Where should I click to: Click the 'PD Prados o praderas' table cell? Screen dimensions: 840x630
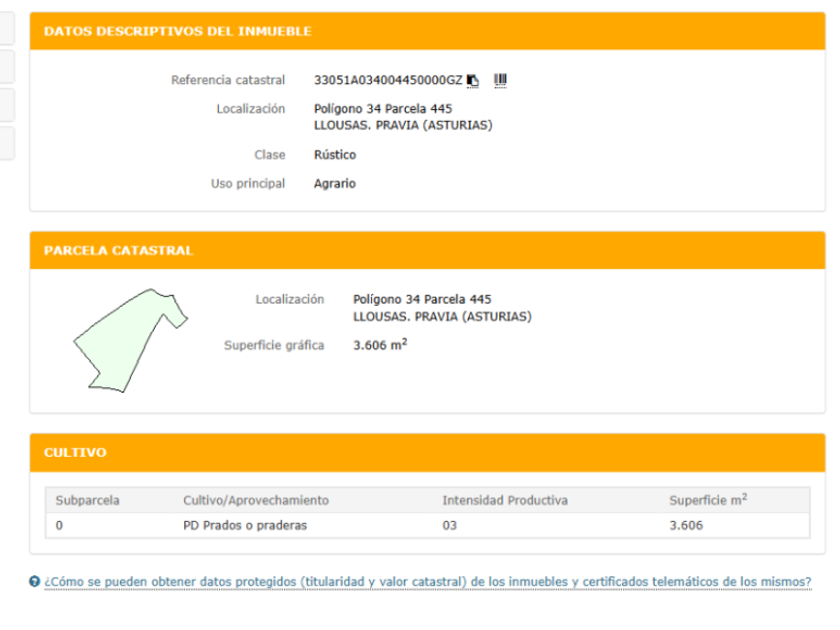[x=245, y=526]
